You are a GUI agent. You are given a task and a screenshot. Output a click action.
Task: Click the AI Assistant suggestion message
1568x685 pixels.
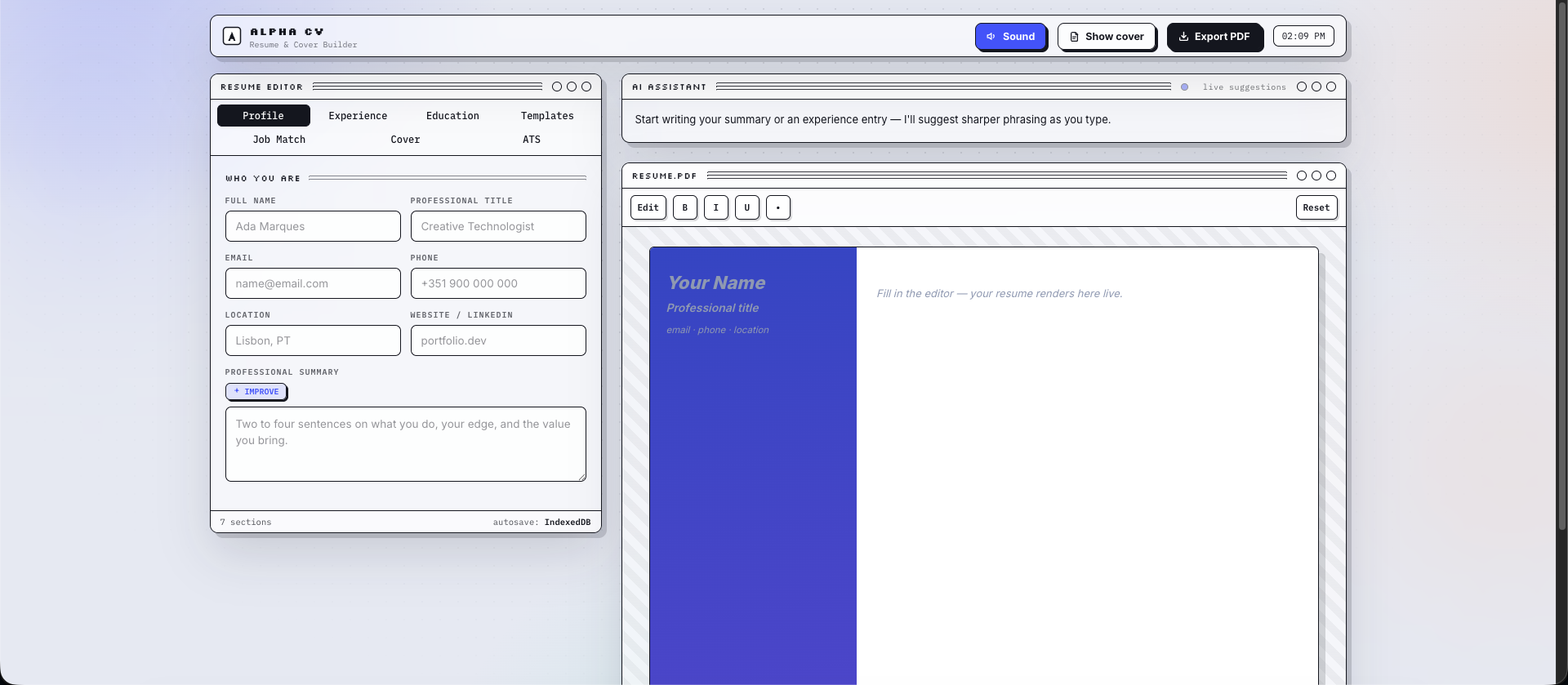[872, 119]
